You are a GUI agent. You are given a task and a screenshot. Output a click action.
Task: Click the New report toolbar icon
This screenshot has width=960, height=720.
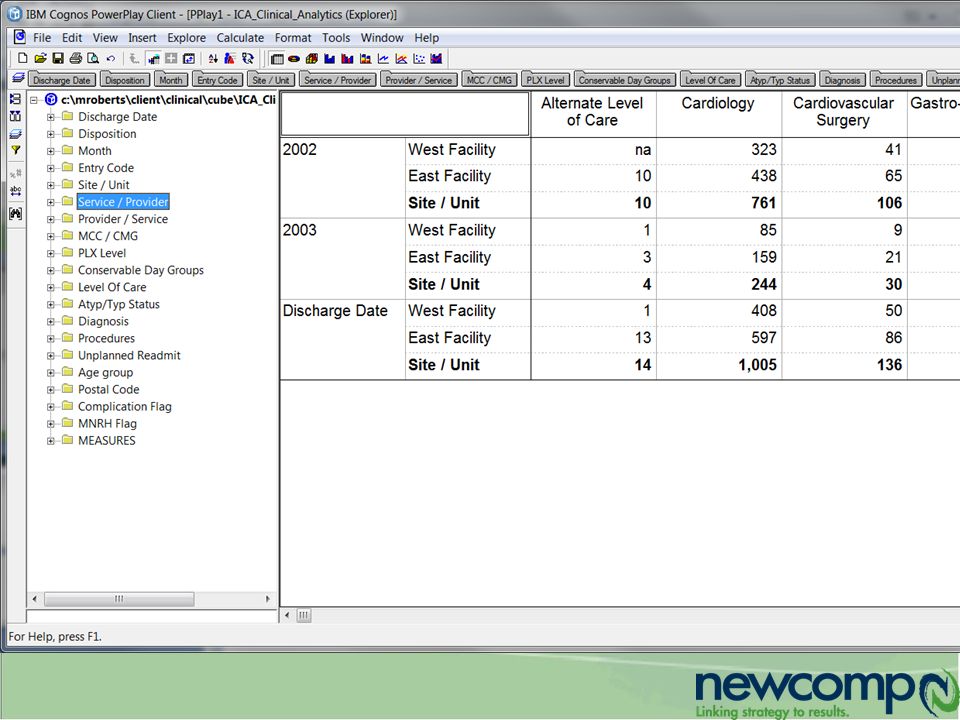point(23,59)
